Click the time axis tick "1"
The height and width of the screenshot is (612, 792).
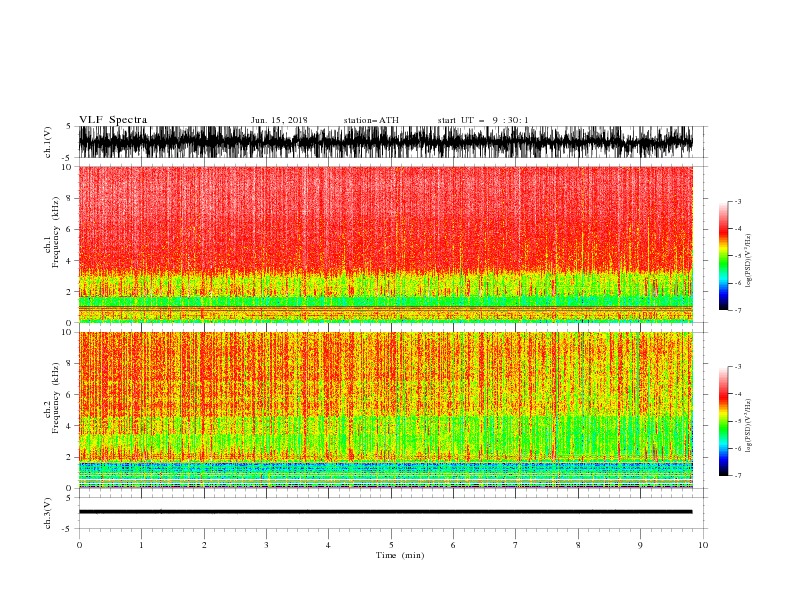(x=141, y=545)
